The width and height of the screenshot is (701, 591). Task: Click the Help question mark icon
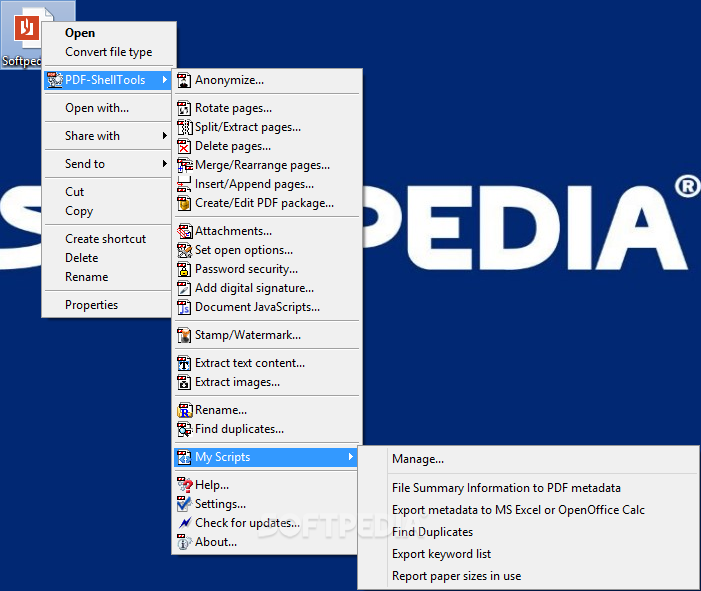coord(185,485)
